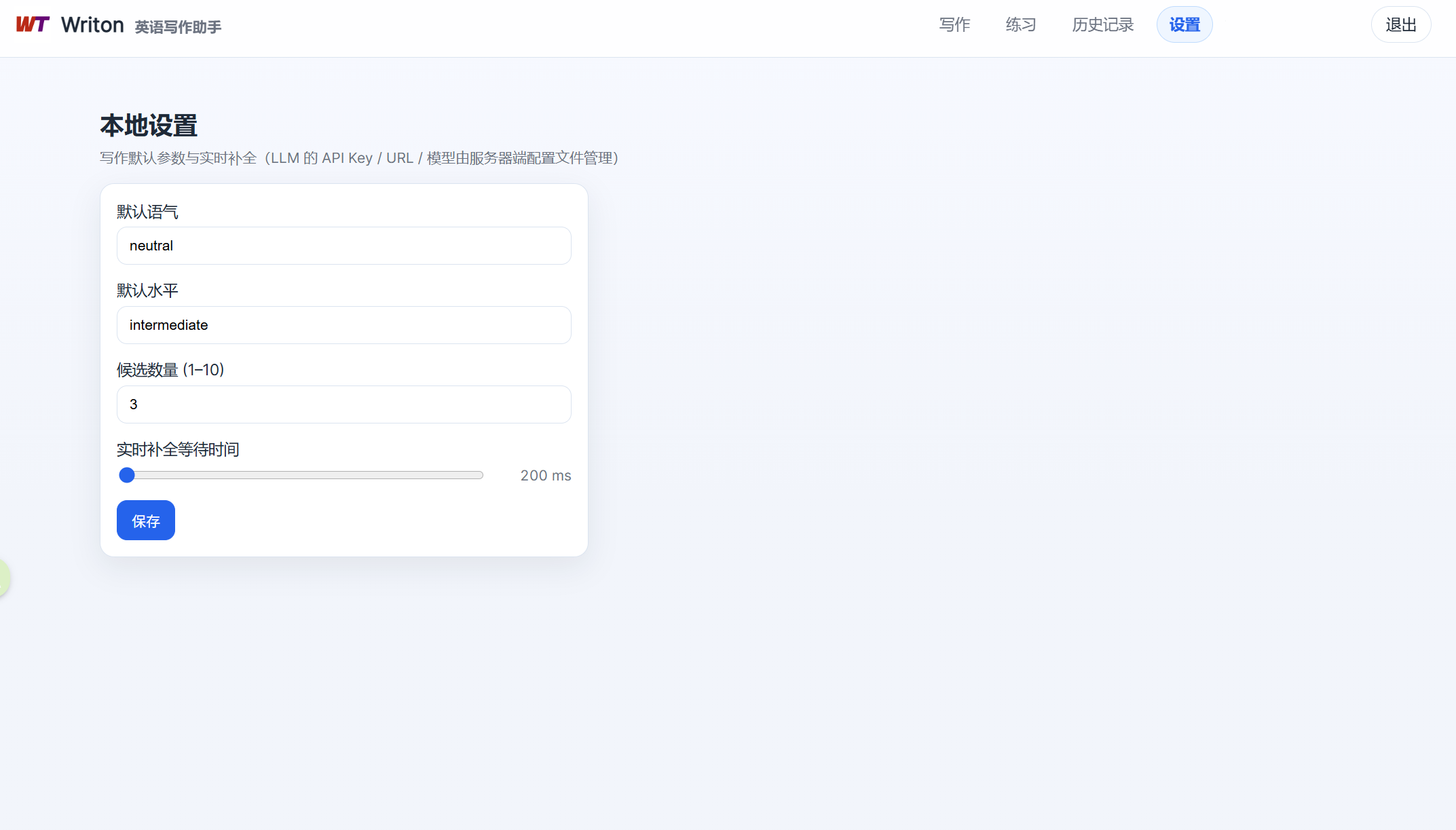
Task: Click the 英语写作助手 subtitle text
Action: pyautogui.click(x=178, y=27)
